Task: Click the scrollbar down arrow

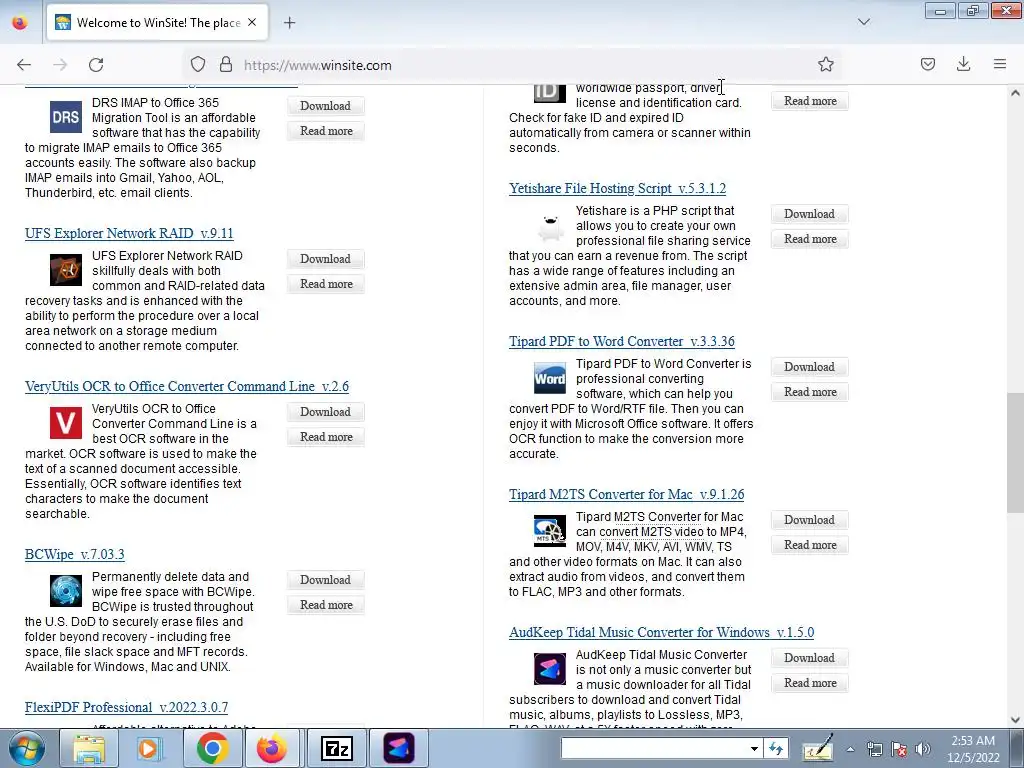Action: 1015,720
